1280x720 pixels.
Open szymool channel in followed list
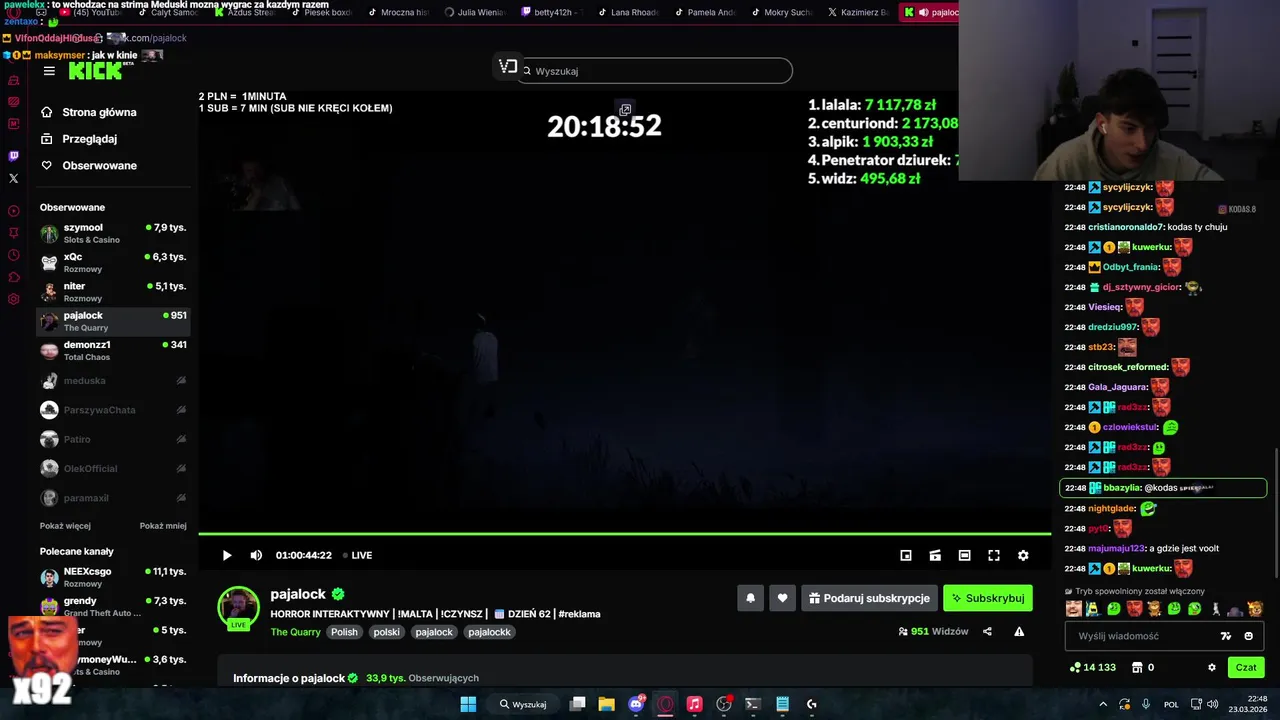113,233
